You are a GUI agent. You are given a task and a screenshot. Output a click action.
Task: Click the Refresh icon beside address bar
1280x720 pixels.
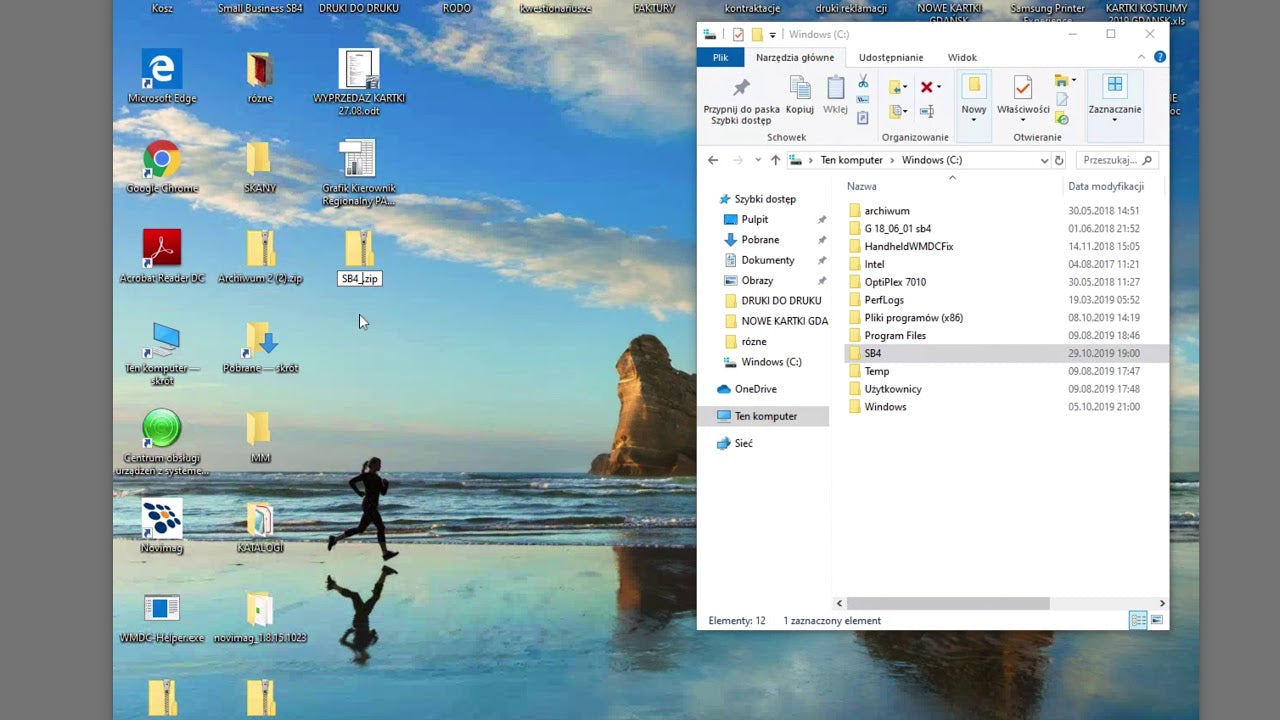point(1059,160)
